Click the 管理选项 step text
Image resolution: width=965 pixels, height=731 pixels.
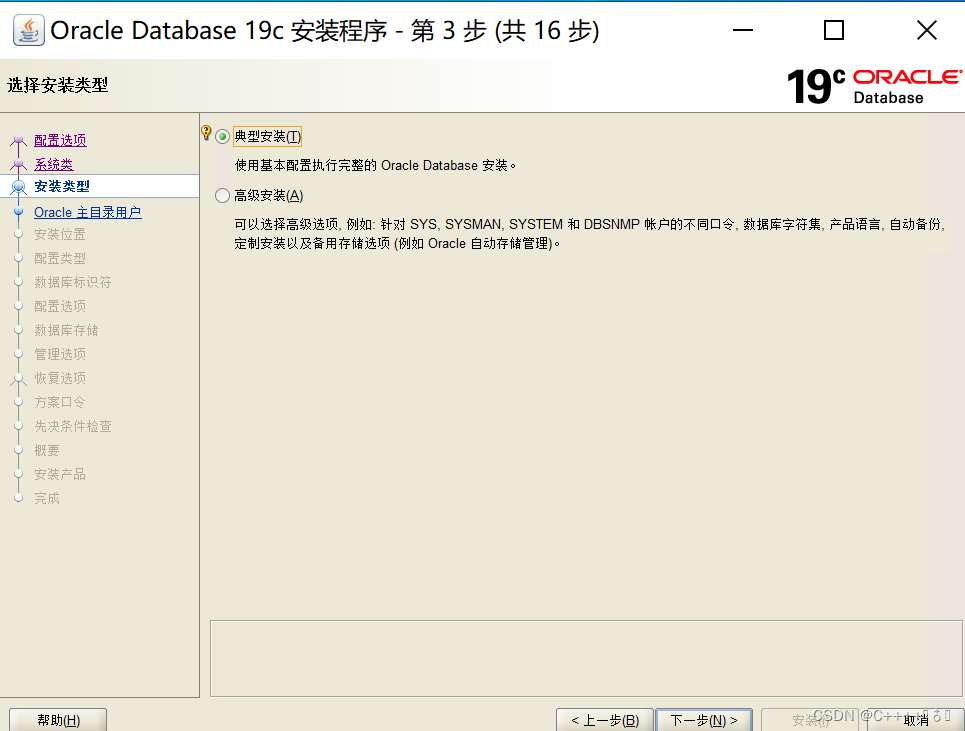pyautogui.click(x=60, y=354)
